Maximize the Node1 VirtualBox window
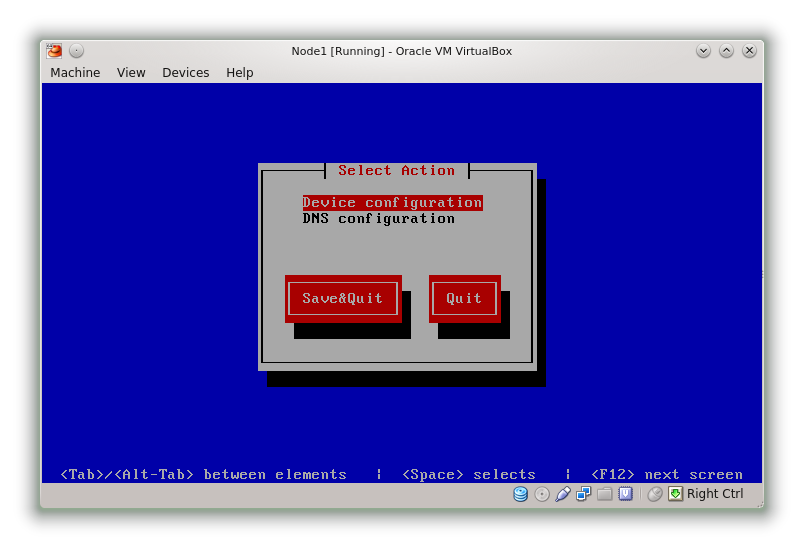The width and height of the screenshot is (804, 548). tap(726, 51)
